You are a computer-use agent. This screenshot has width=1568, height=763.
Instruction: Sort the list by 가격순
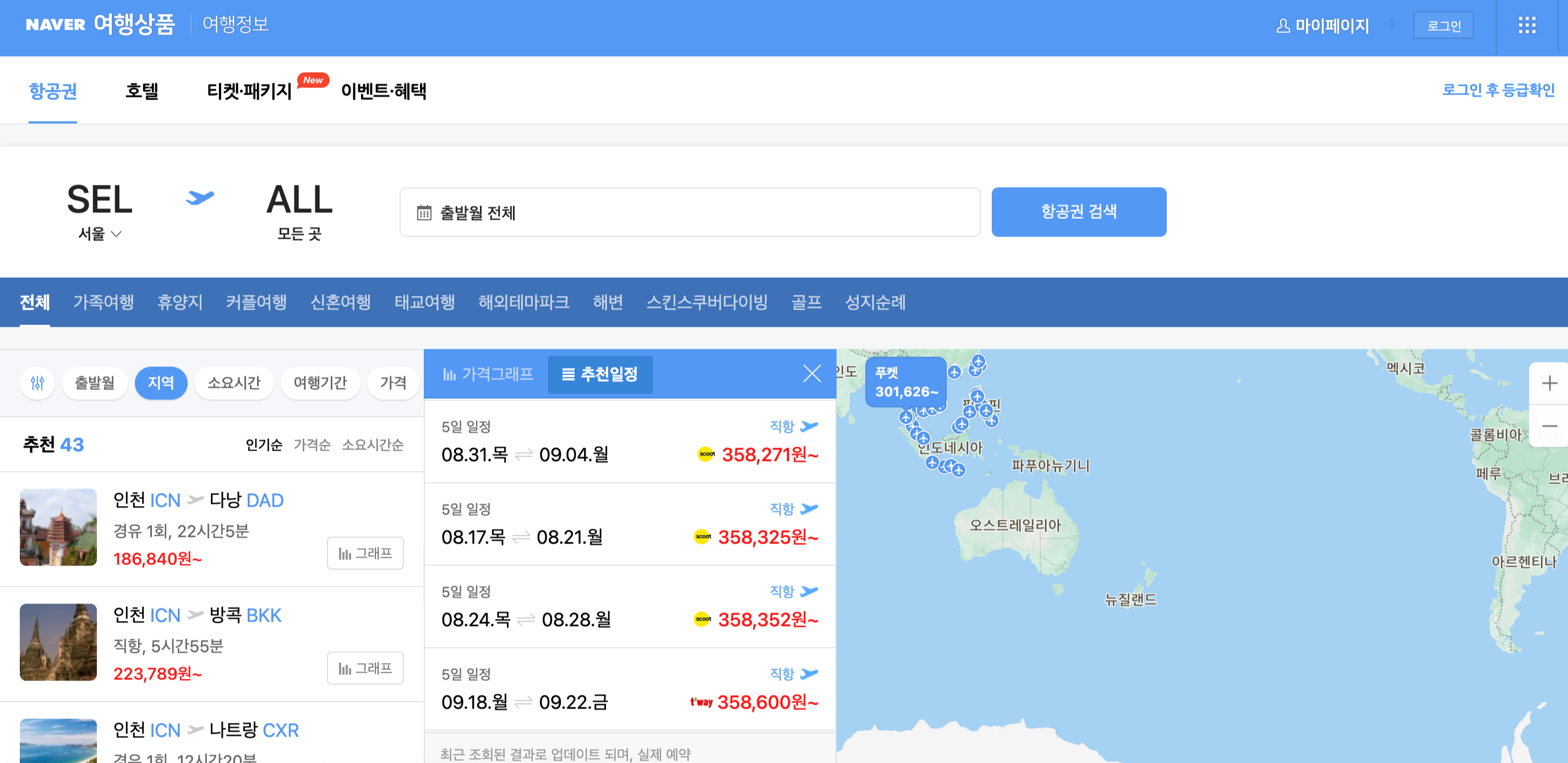tap(312, 445)
